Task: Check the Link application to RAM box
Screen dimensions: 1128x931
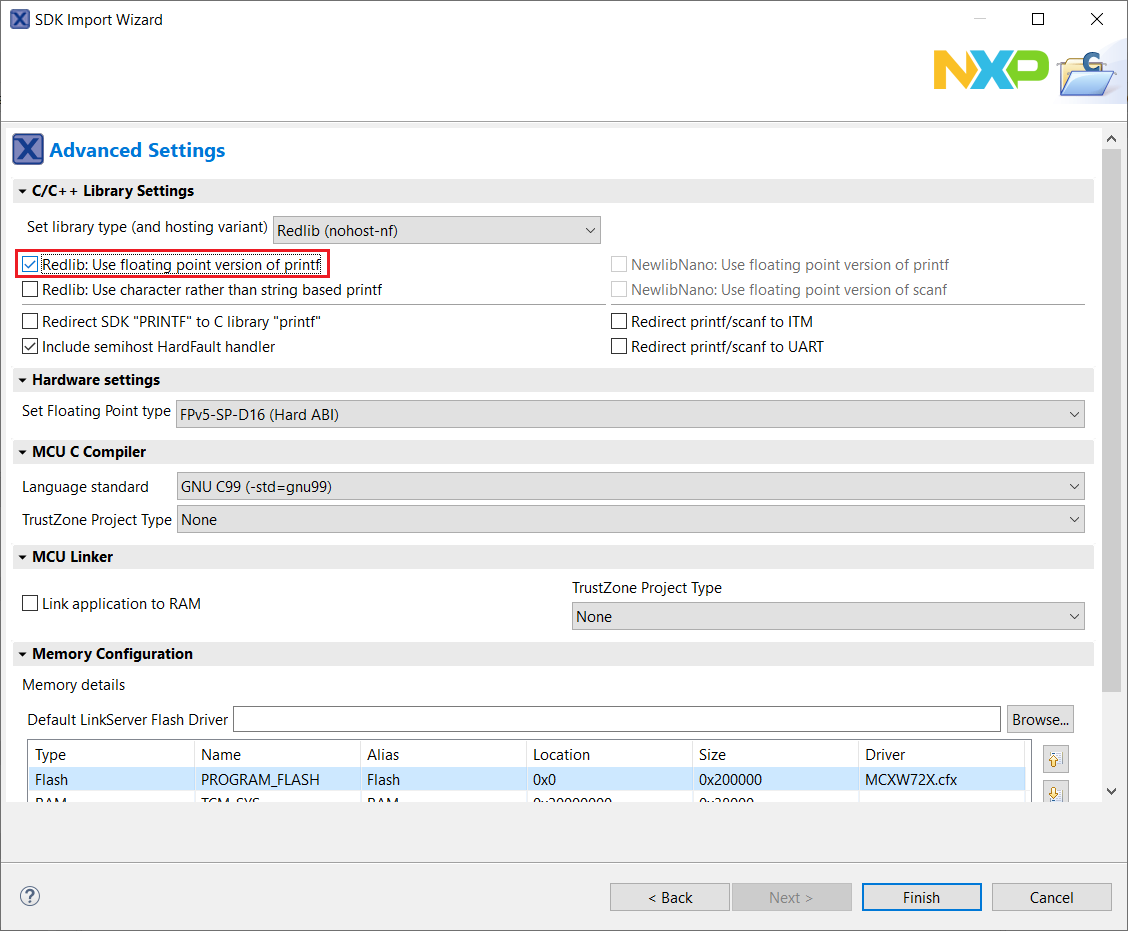Action: [x=31, y=604]
